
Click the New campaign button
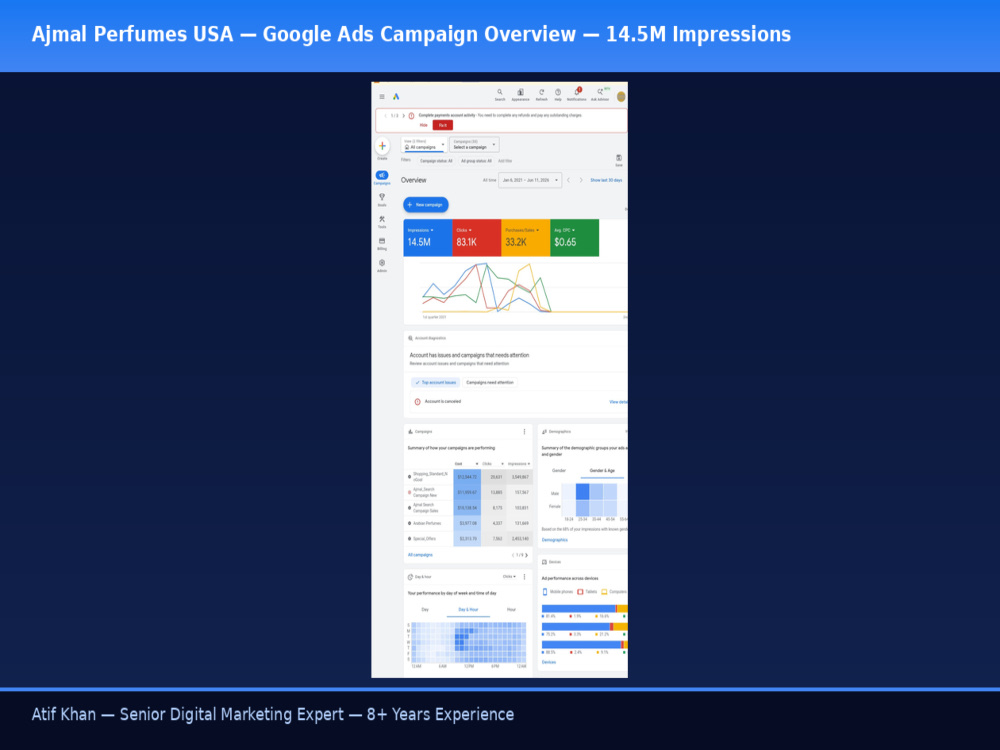(x=426, y=205)
